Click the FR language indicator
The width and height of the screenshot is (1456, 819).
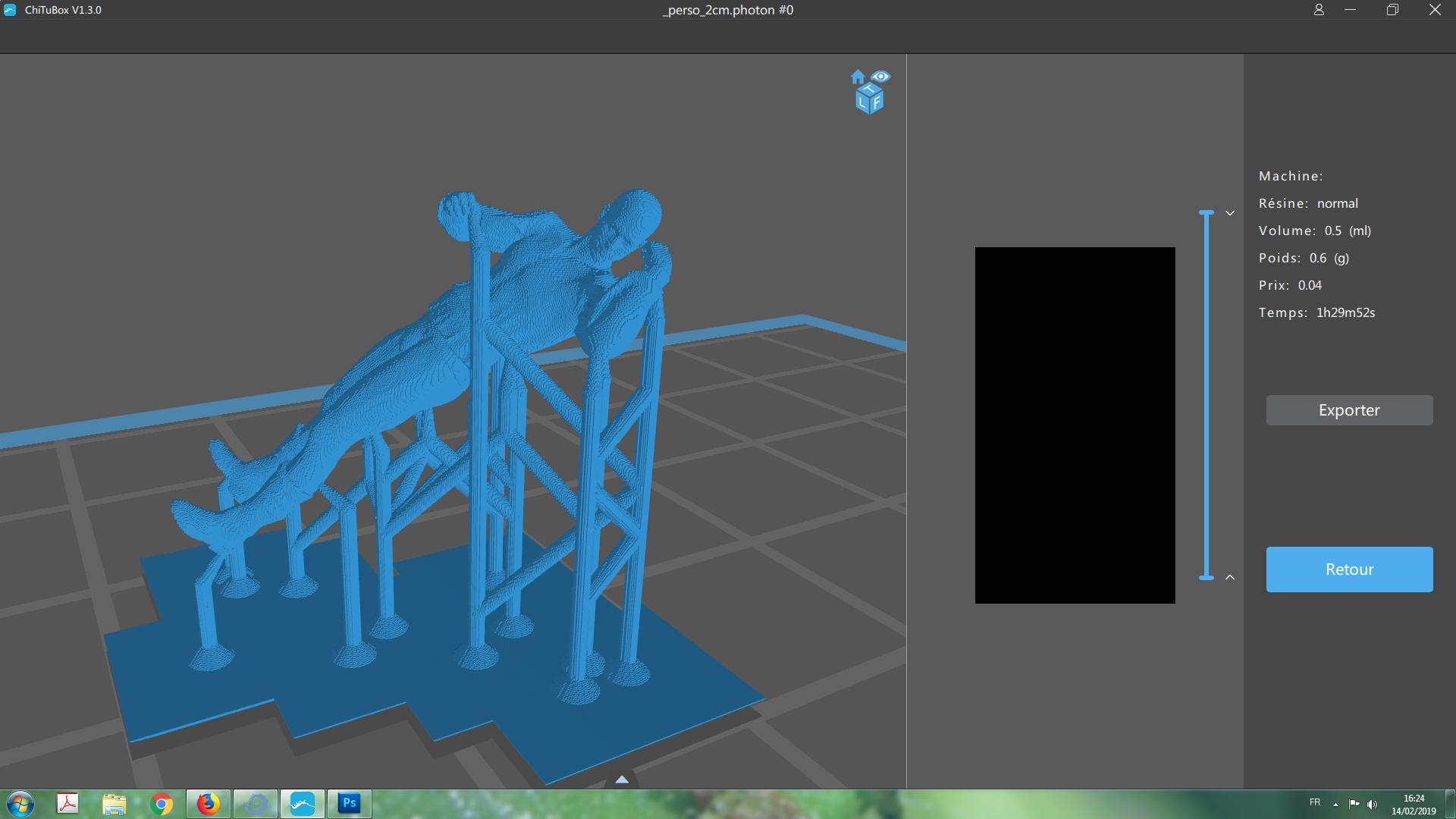click(1315, 802)
